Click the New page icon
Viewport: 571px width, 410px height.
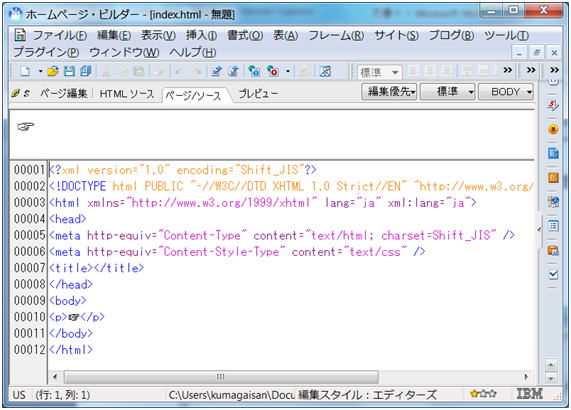25,71
